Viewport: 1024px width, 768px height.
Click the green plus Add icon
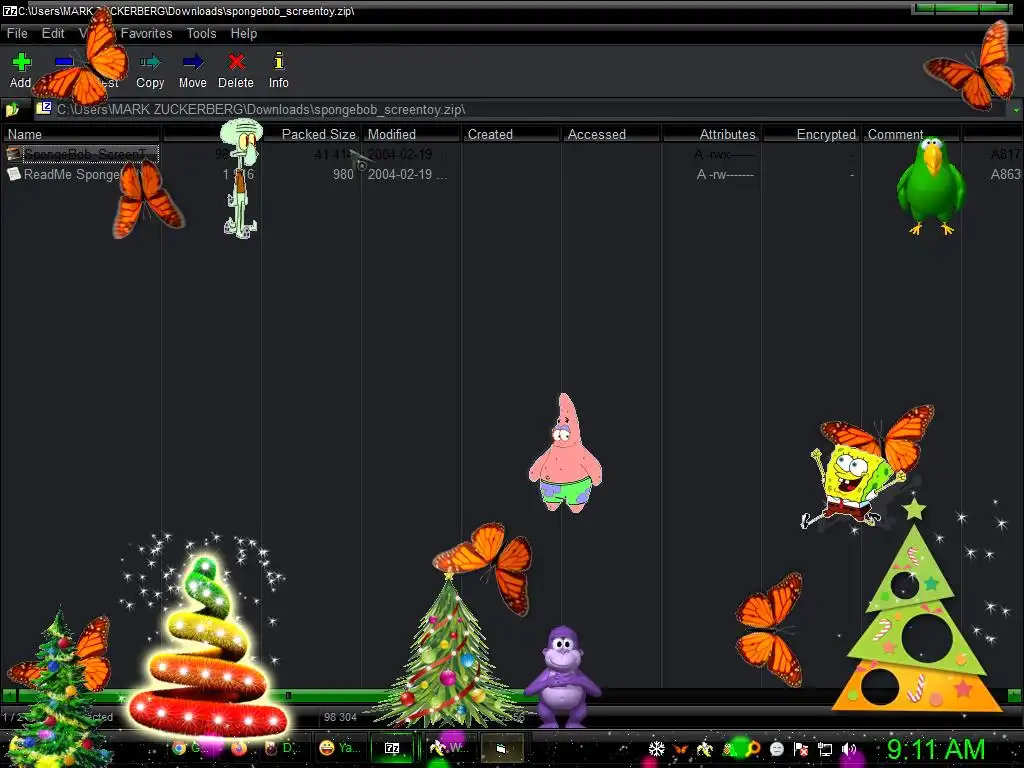(21, 63)
